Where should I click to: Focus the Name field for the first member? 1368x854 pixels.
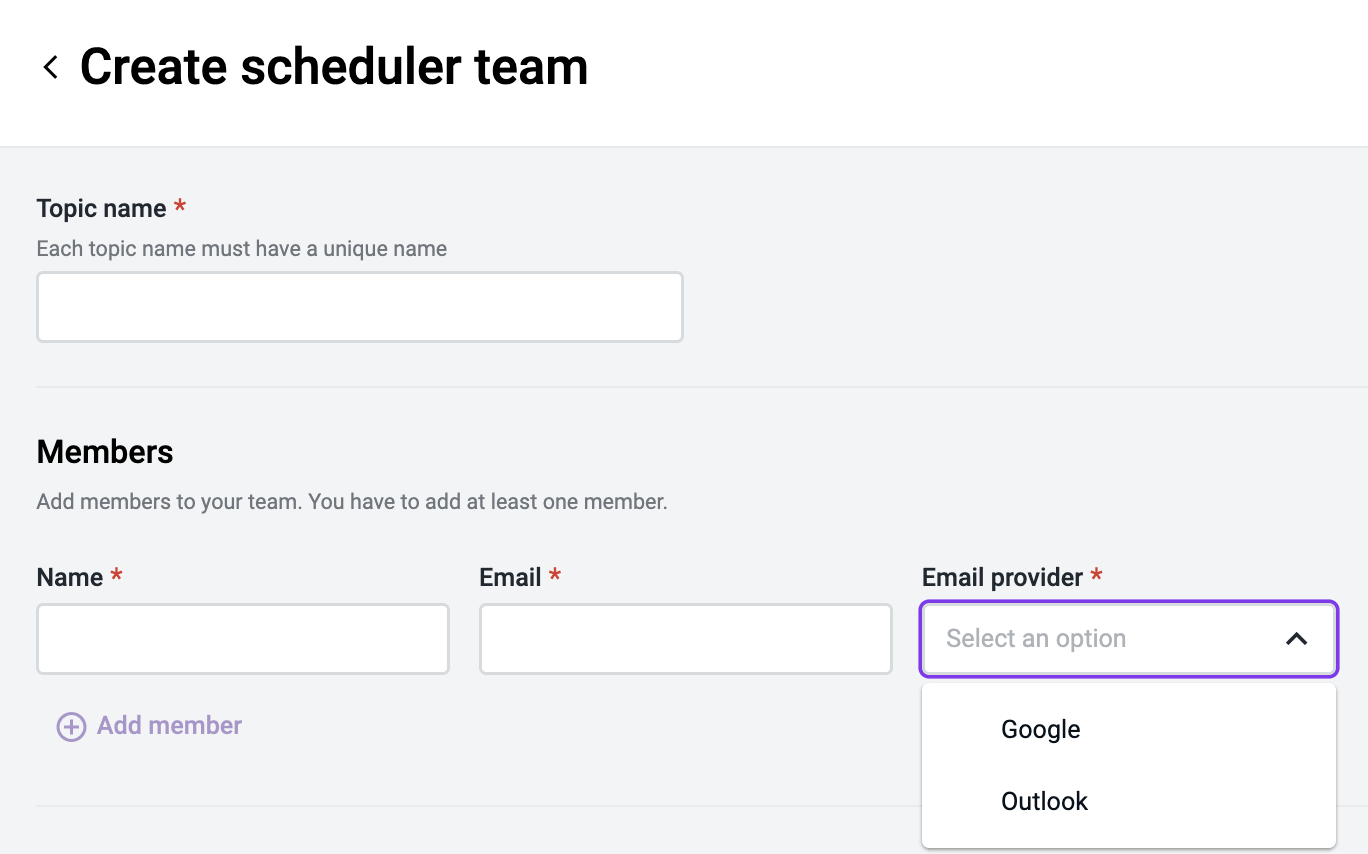point(242,638)
